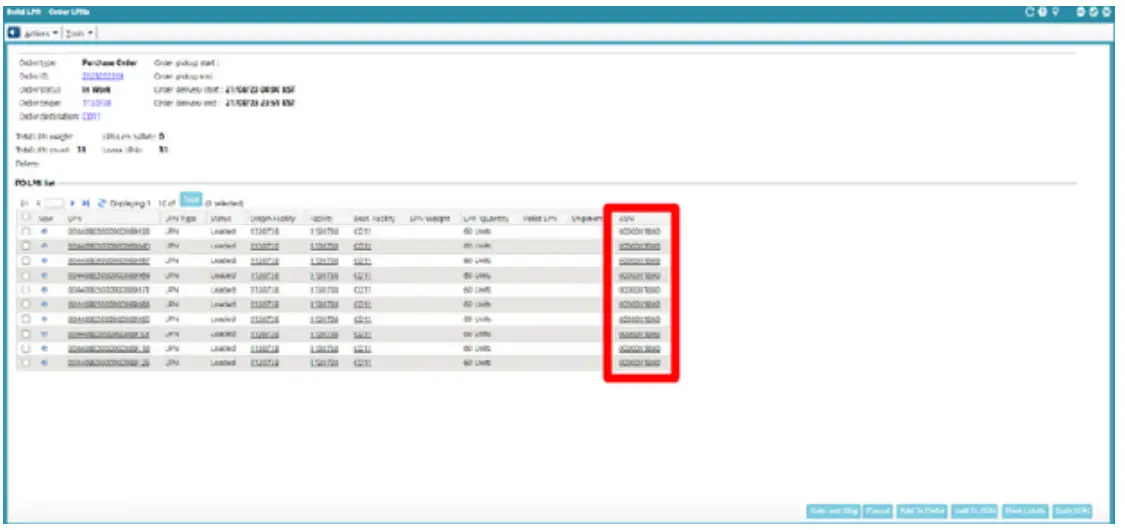The width and height of the screenshot is (1125, 530).
Task: Open the view icon in the first LPN row
Action: pyautogui.click(x=44, y=232)
